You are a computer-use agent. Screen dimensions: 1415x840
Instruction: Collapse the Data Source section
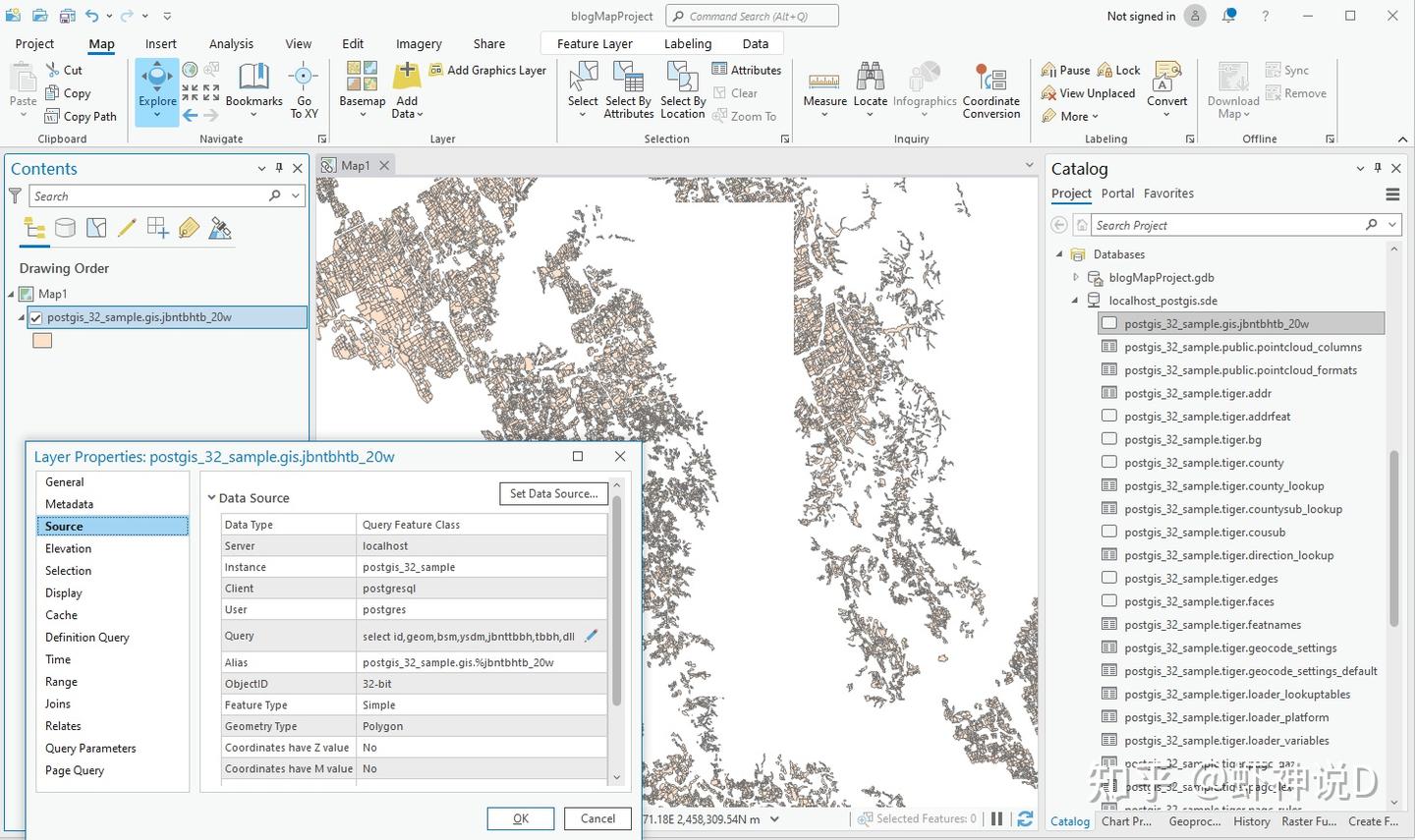(211, 498)
